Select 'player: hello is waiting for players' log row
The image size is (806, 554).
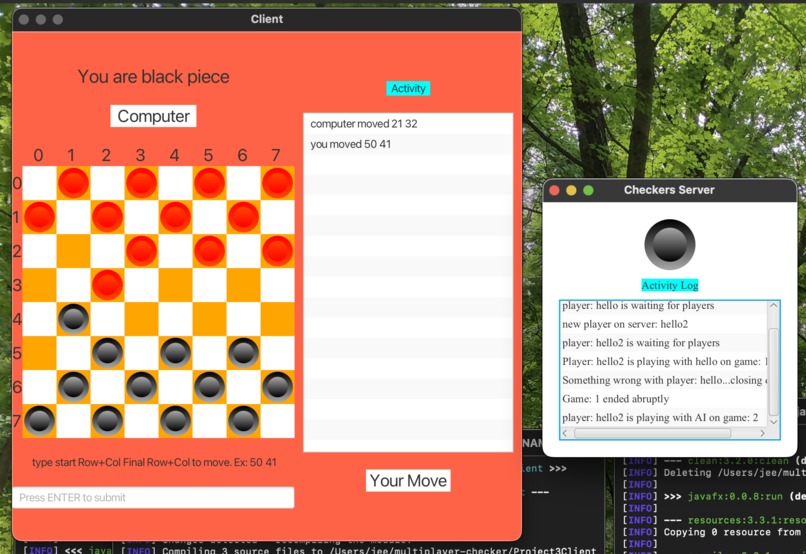(664, 306)
